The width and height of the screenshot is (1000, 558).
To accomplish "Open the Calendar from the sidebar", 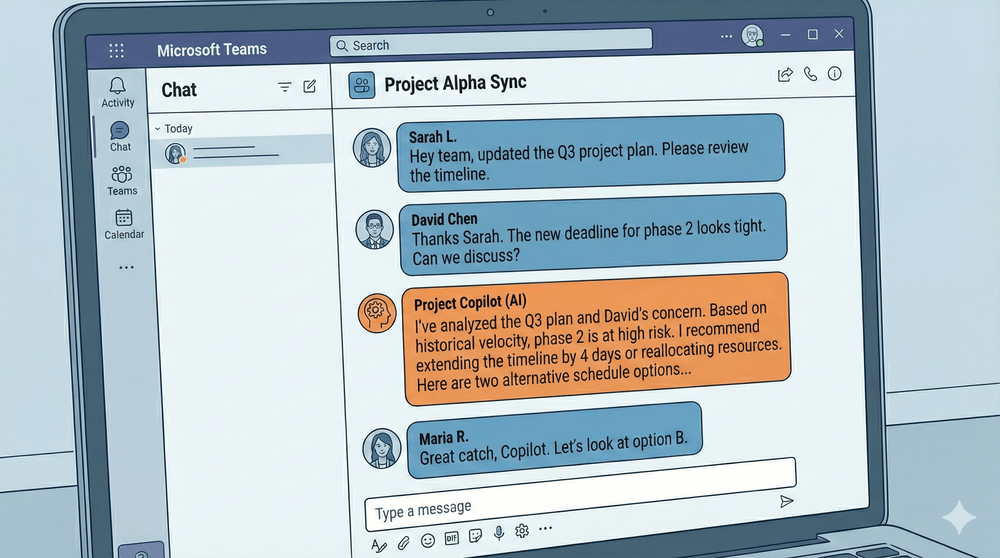I will click(124, 223).
